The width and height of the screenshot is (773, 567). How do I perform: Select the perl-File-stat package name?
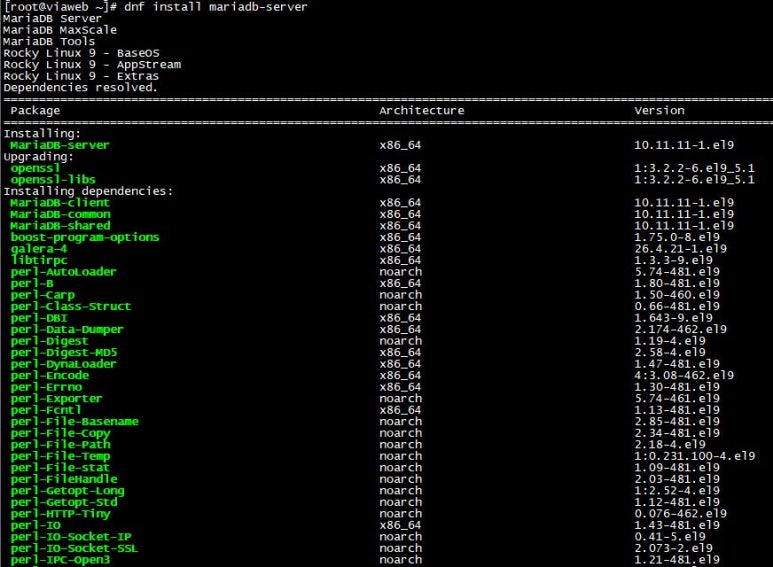(60, 467)
